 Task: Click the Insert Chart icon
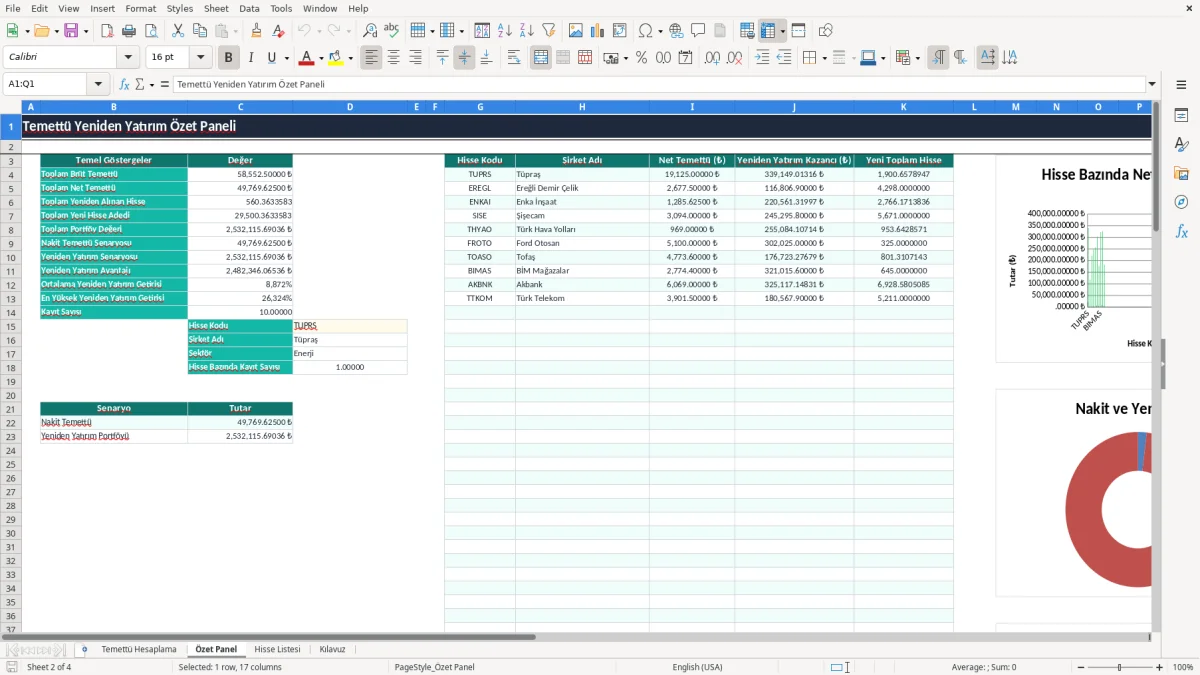click(597, 31)
